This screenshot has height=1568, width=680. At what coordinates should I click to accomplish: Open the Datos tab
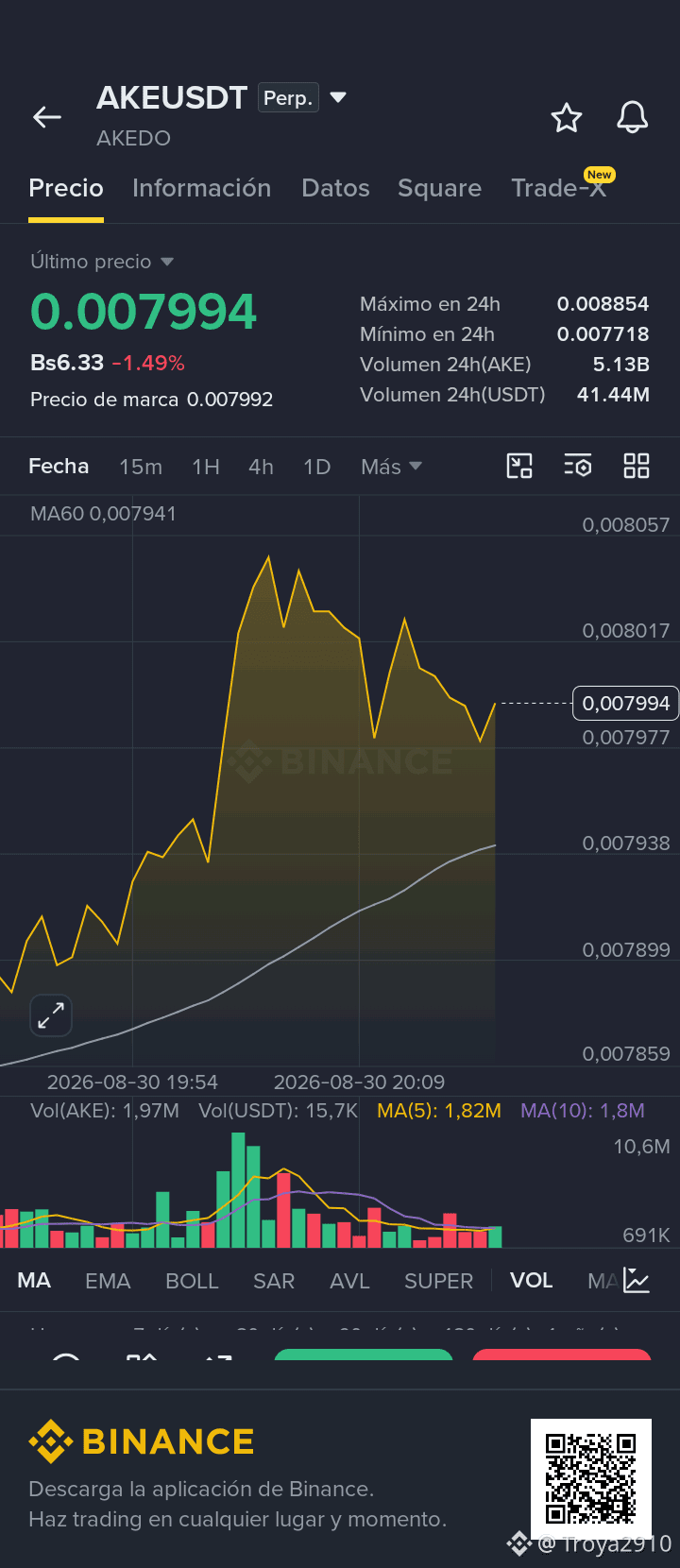point(335,188)
